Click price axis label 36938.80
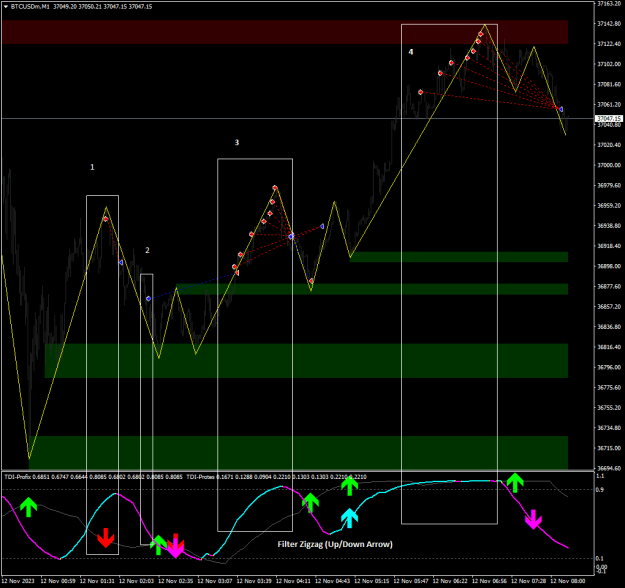 click(x=609, y=226)
